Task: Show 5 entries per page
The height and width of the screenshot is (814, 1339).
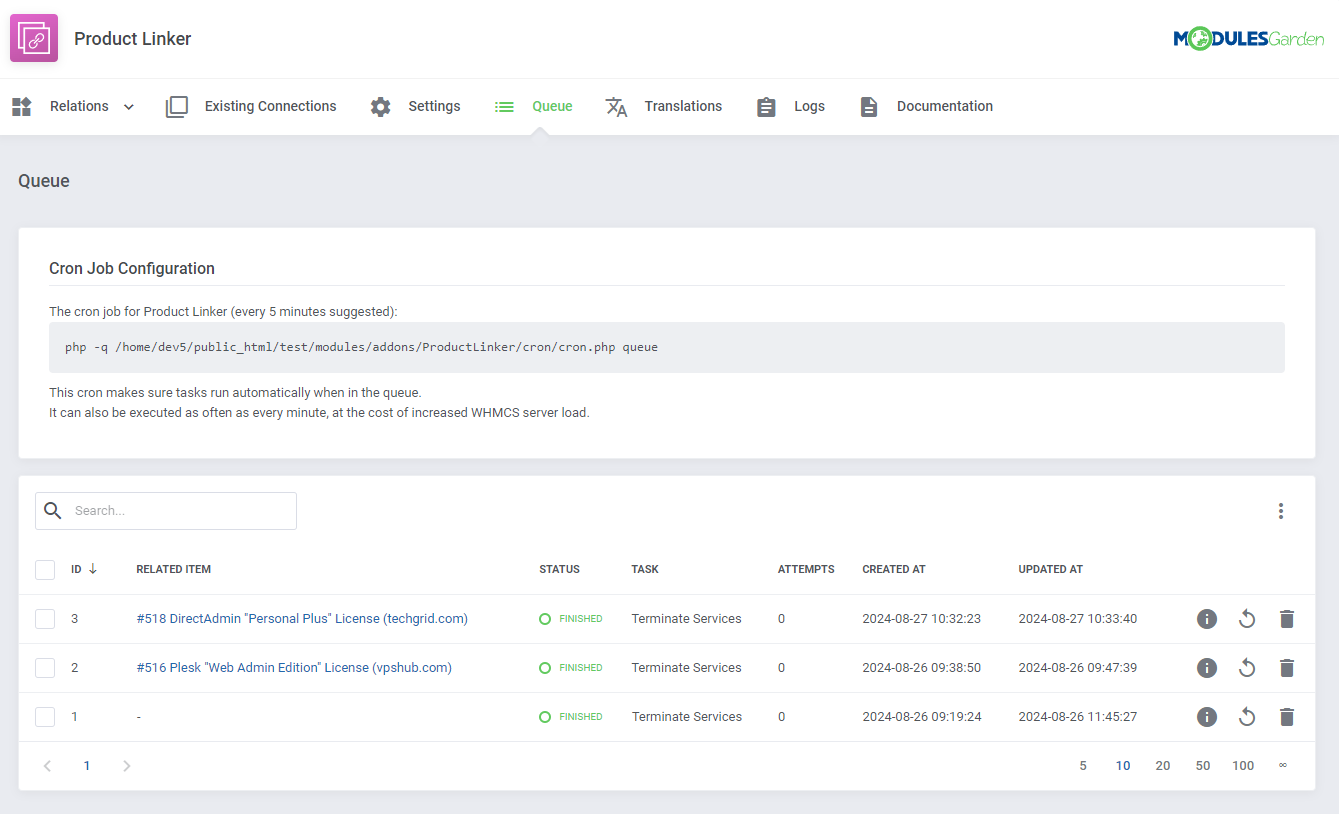Action: (x=1083, y=766)
